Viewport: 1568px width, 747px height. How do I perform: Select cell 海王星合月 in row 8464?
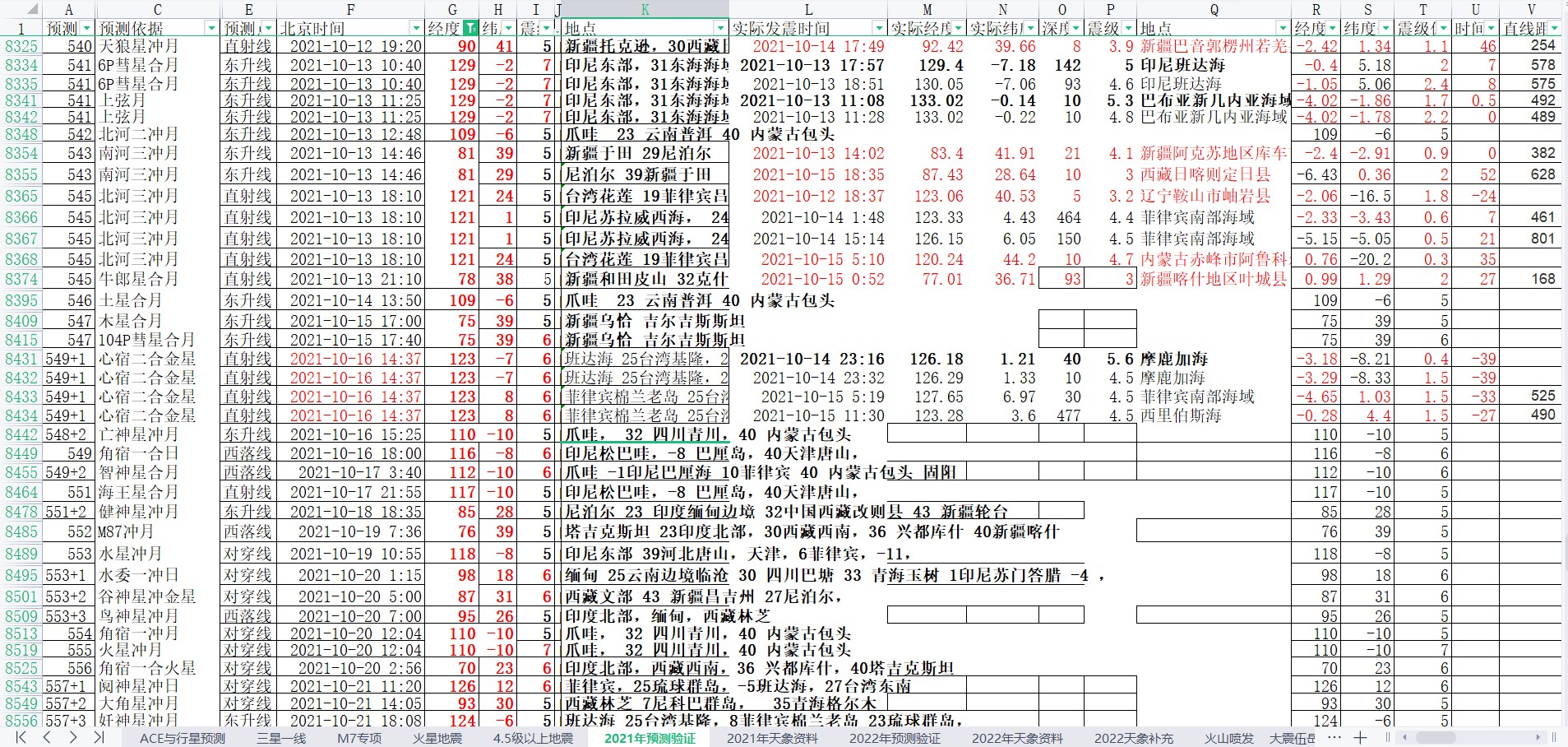pyautogui.click(x=158, y=492)
